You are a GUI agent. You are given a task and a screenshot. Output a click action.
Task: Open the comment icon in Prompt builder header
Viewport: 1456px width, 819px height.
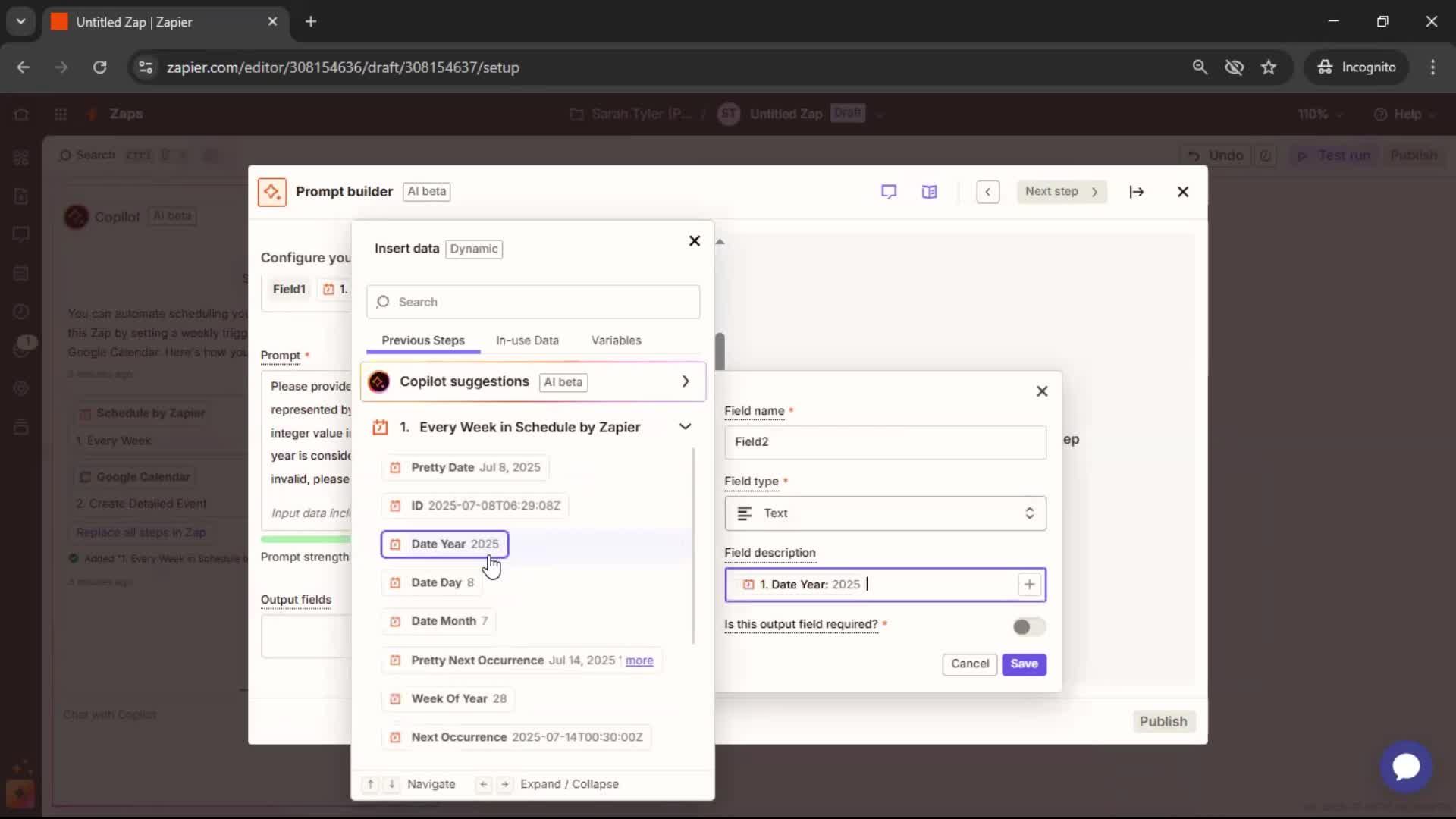[889, 192]
